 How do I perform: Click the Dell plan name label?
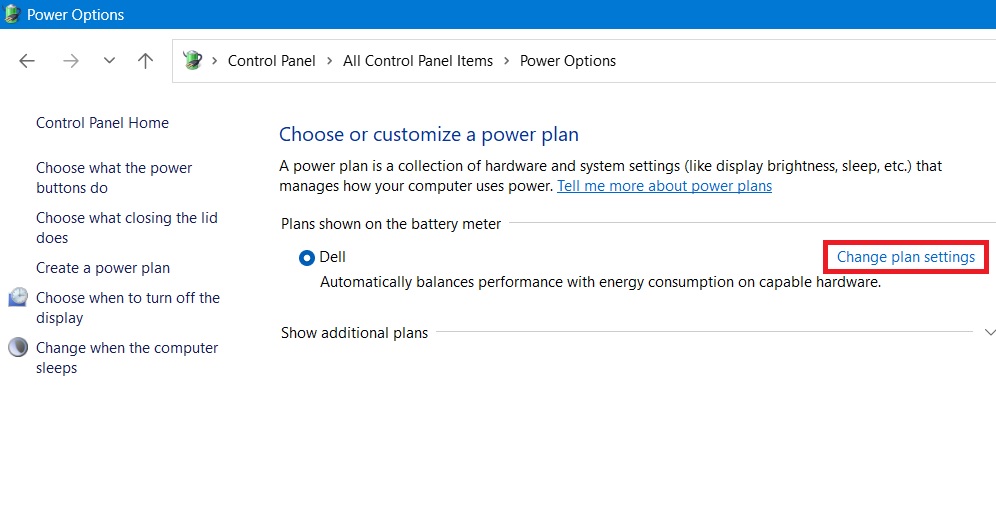point(332,257)
